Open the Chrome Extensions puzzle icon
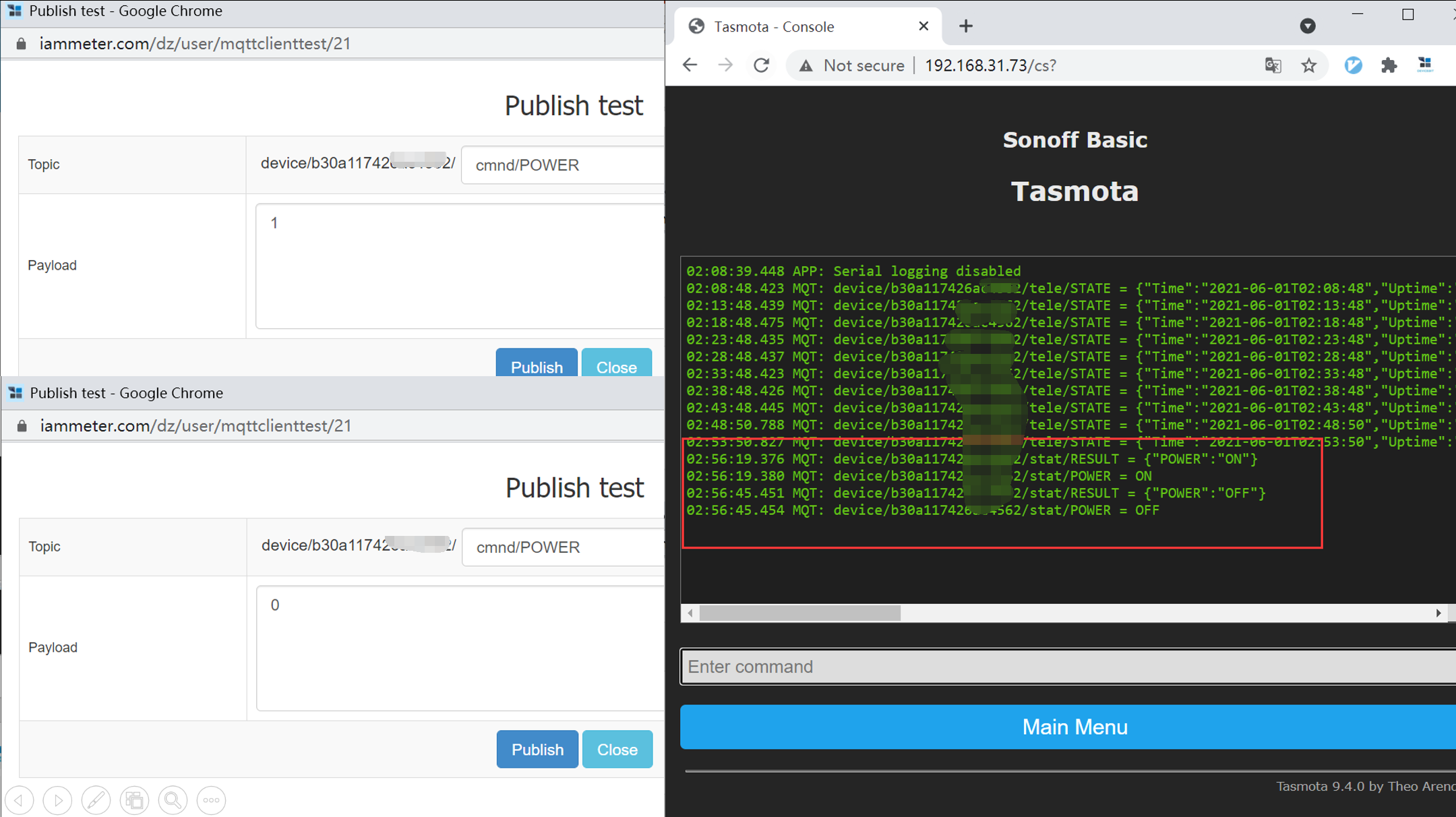The width and height of the screenshot is (1456, 817). click(x=1389, y=65)
